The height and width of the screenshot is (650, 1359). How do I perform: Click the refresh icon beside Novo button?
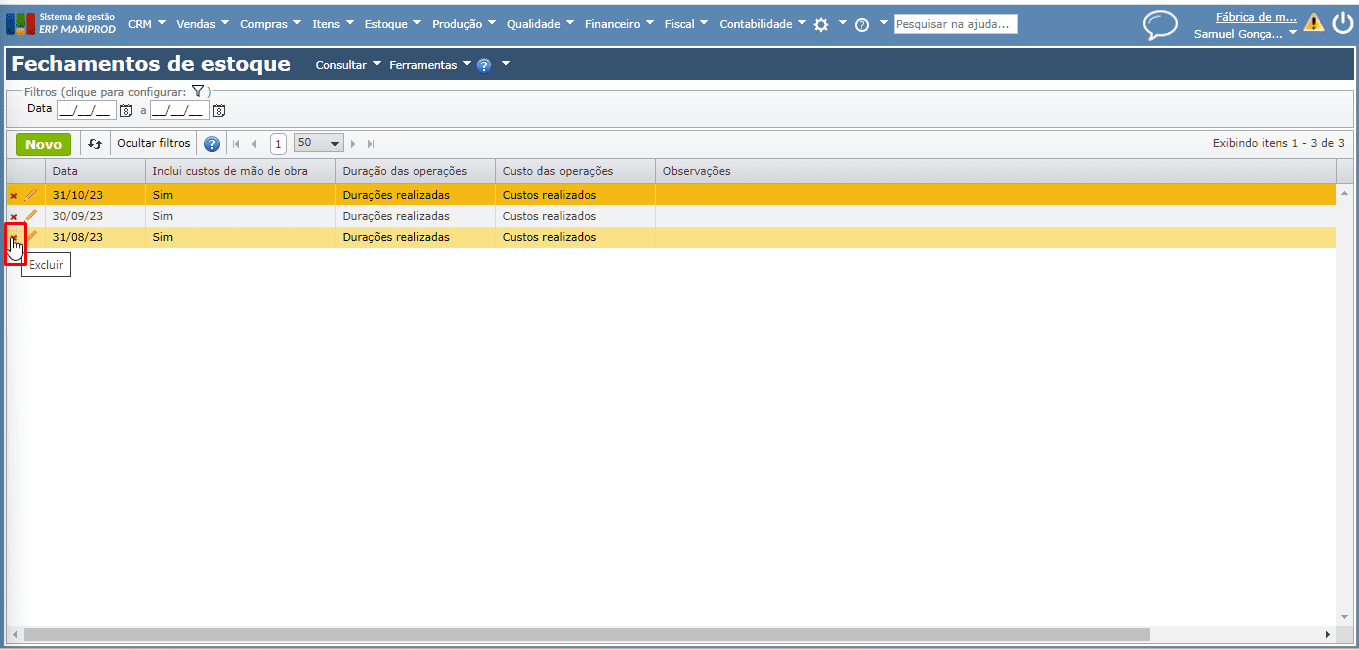click(x=95, y=144)
